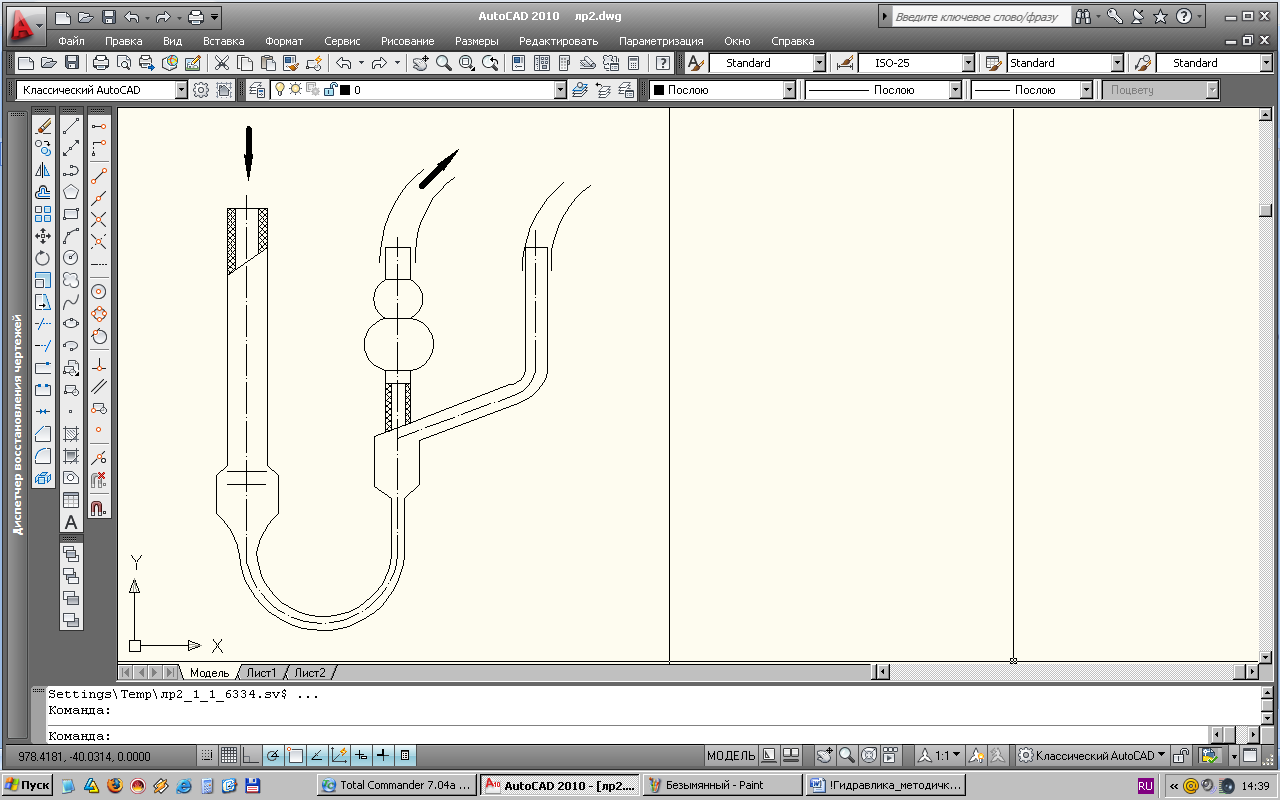Select the Rectangle tool
This screenshot has height=800, width=1280.
(71, 214)
